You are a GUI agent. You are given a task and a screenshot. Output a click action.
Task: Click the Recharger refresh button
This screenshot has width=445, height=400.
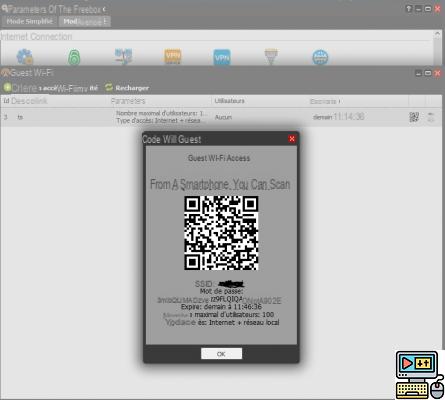(127, 88)
